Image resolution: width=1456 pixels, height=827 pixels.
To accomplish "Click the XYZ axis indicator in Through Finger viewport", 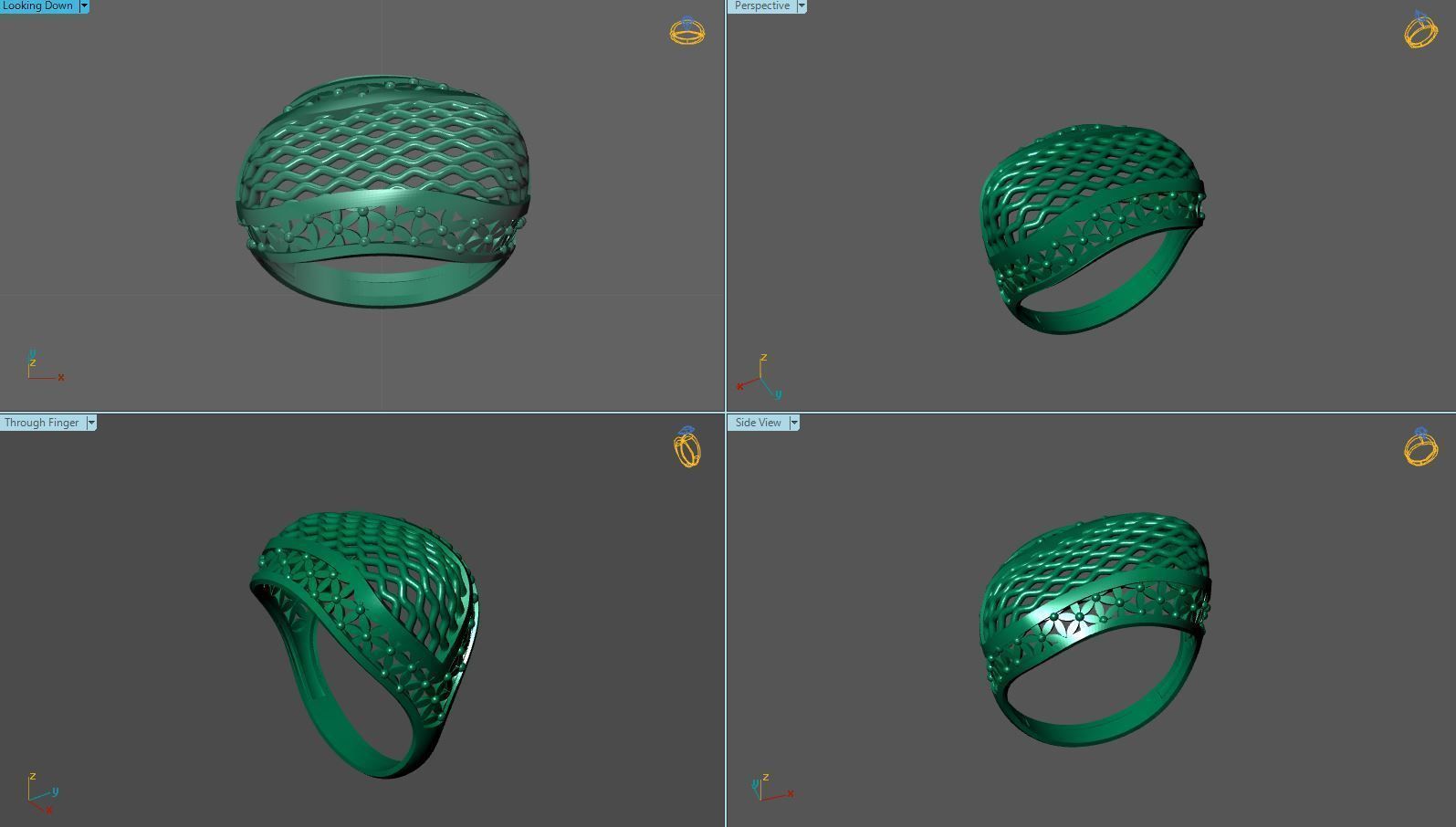I will pos(43,793).
